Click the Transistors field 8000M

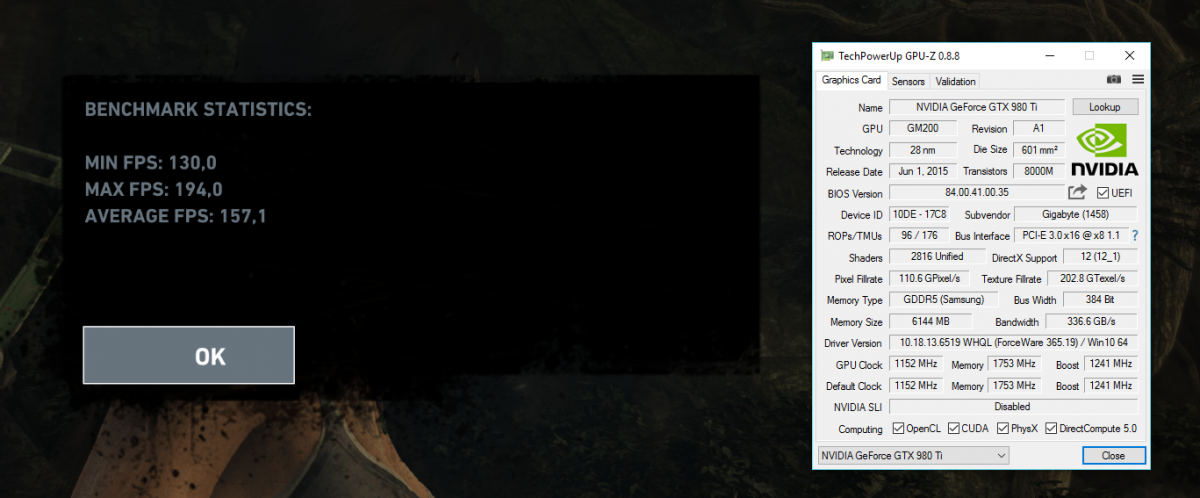click(x=1039, y=171)
